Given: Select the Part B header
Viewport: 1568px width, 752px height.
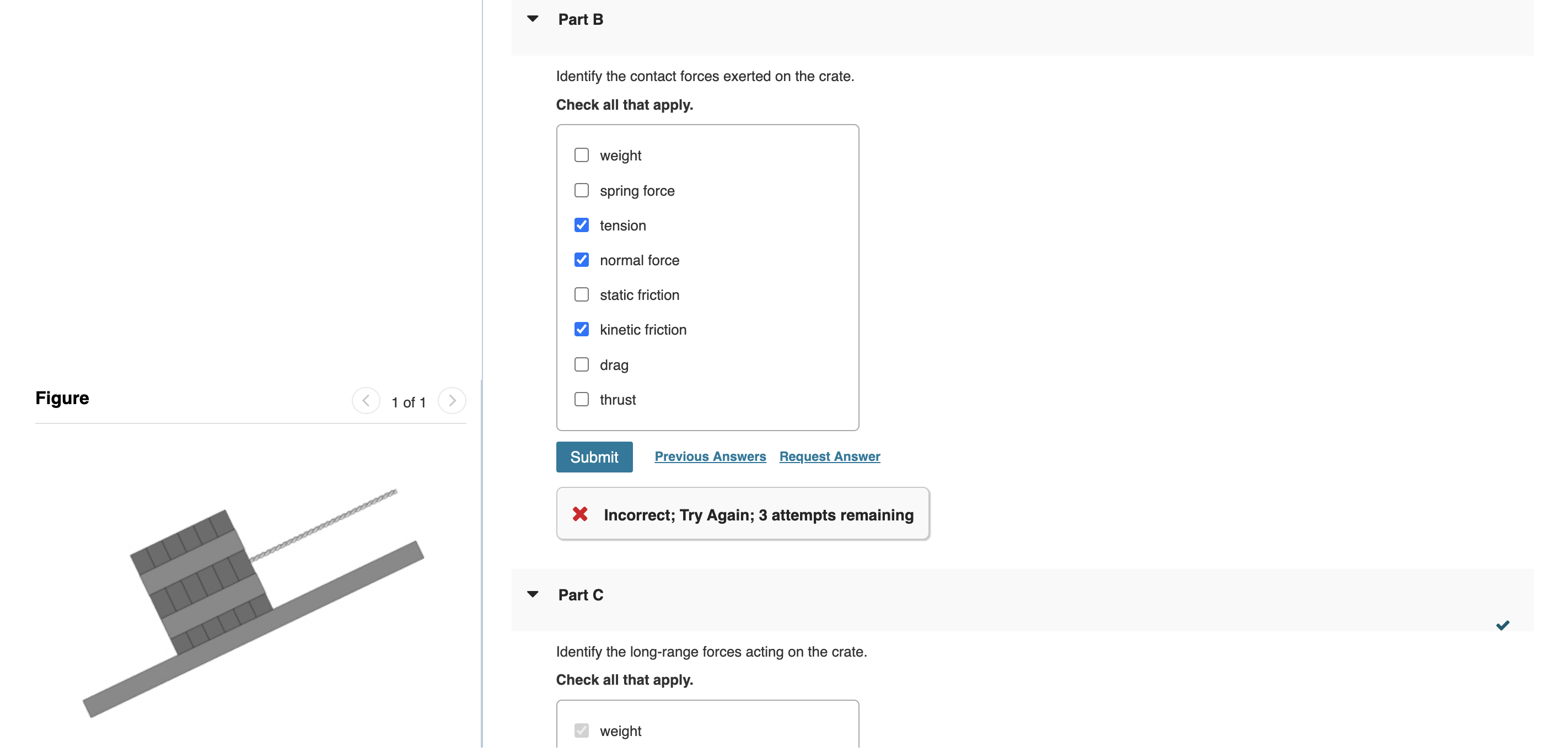Looking at the screenshot, I should pyautogui.click(x=580, y=19).
